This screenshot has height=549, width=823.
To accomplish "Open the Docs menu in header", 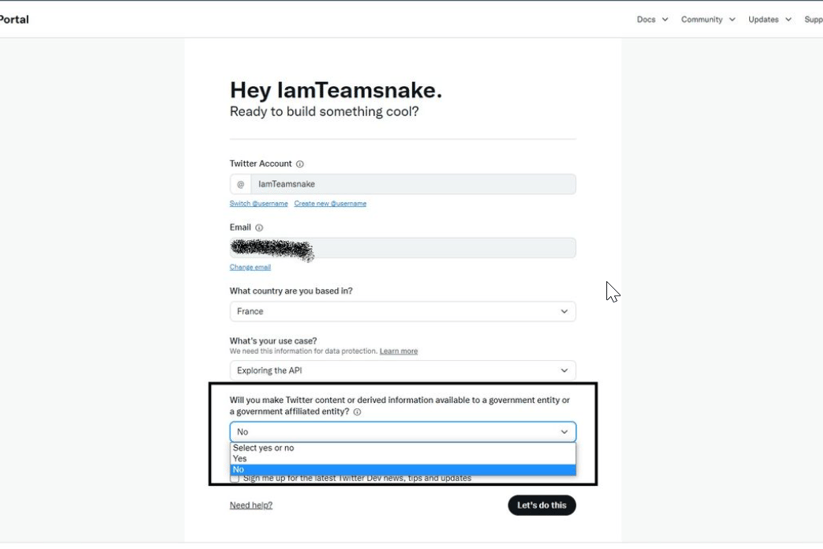I will [x=652, y=19].
